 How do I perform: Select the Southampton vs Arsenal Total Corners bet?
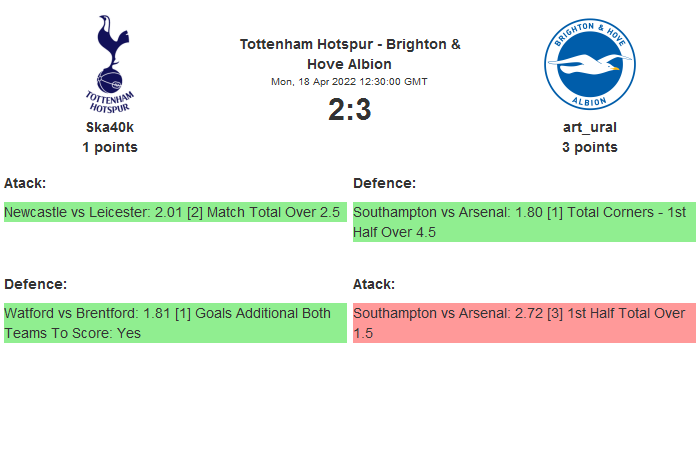tap(523, 222)
